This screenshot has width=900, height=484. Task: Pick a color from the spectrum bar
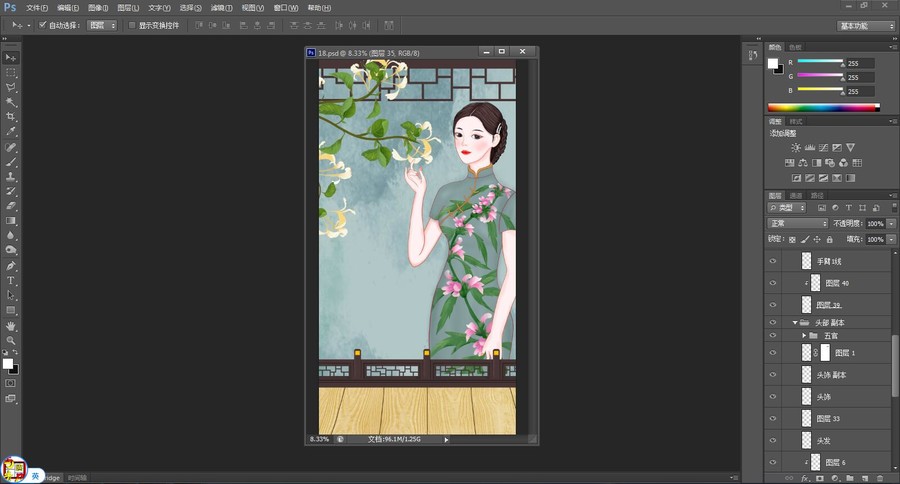(x=823, y=107)
